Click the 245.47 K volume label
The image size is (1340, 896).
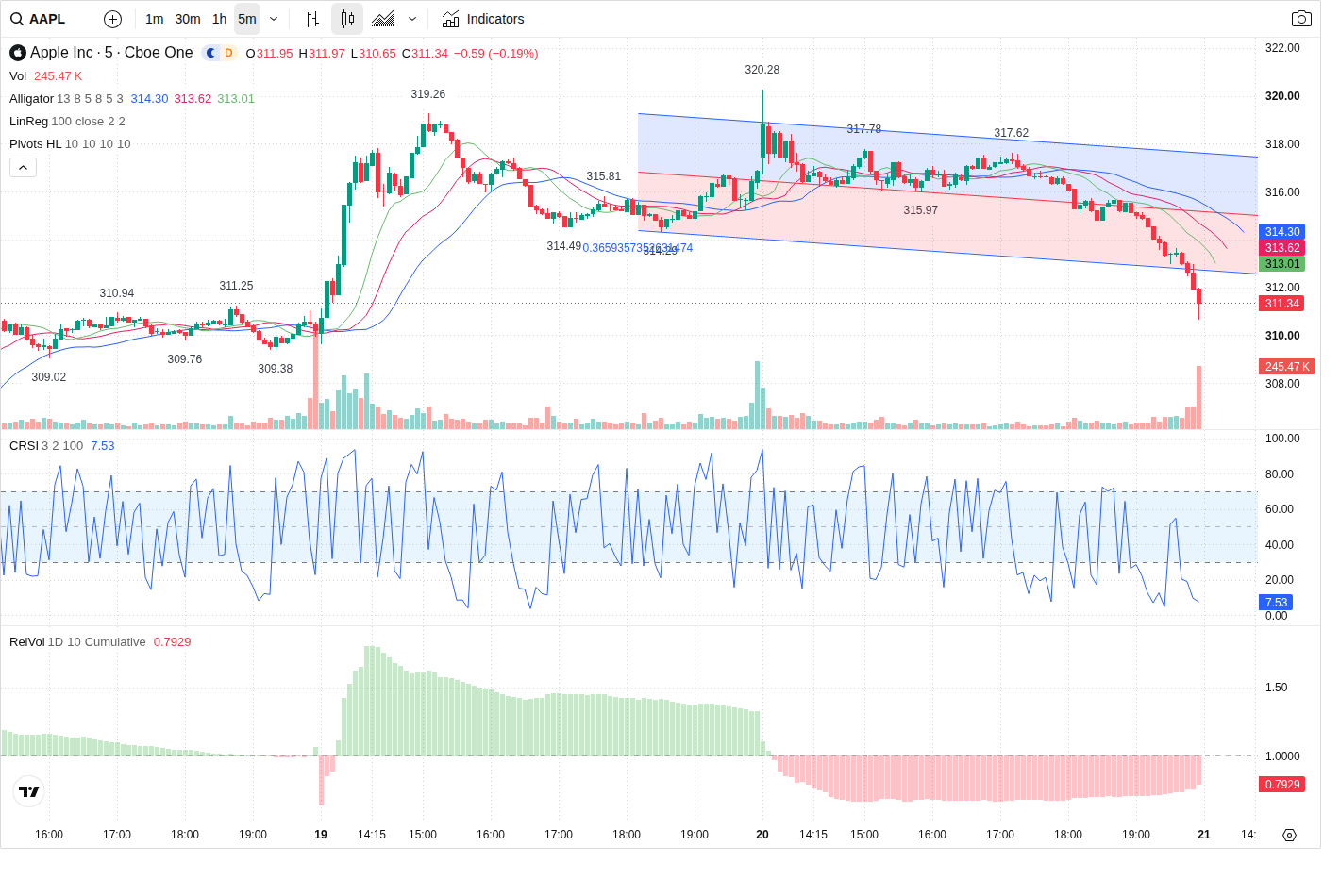pyautogui.click(x=1287, y=367)
